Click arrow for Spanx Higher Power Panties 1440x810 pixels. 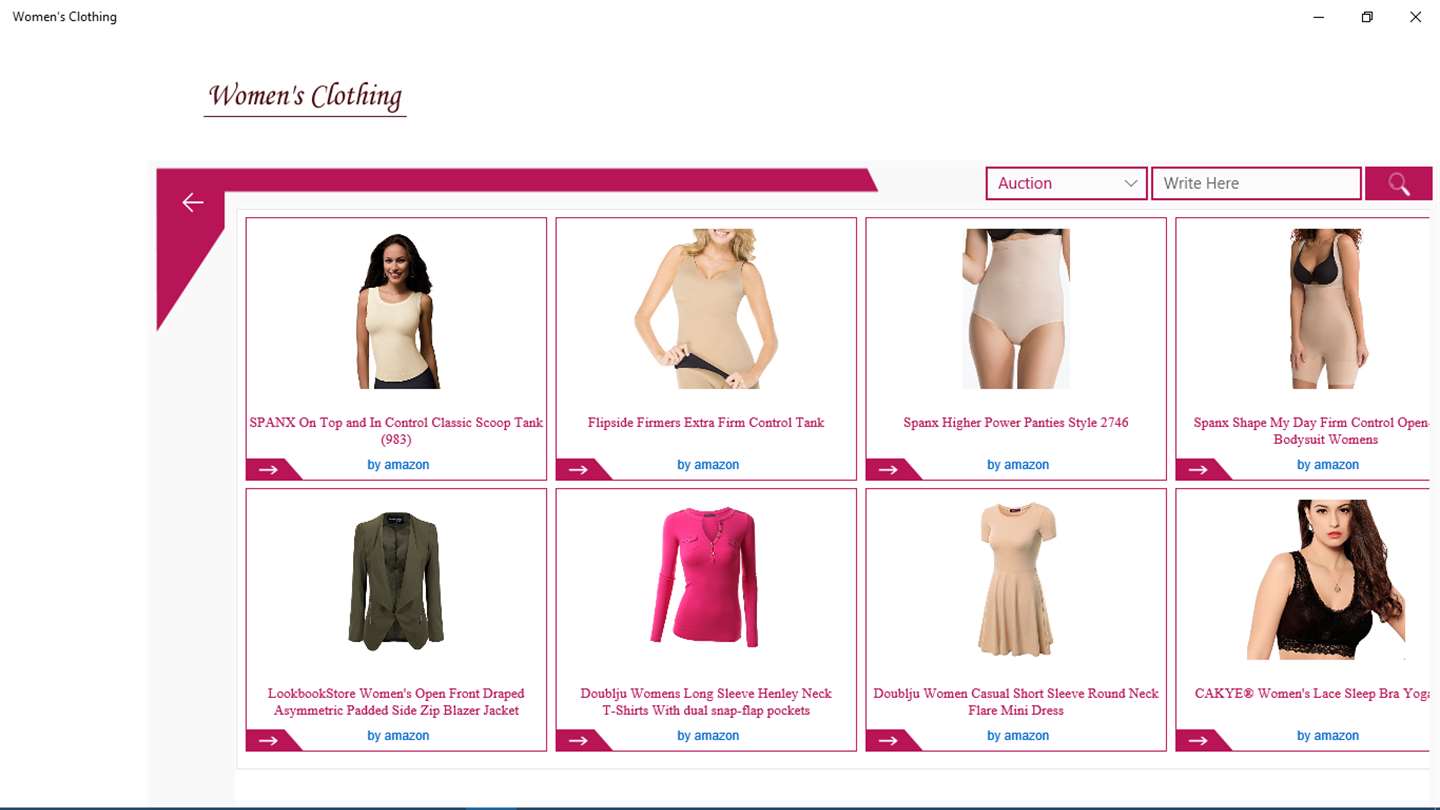tap(888, 469)
